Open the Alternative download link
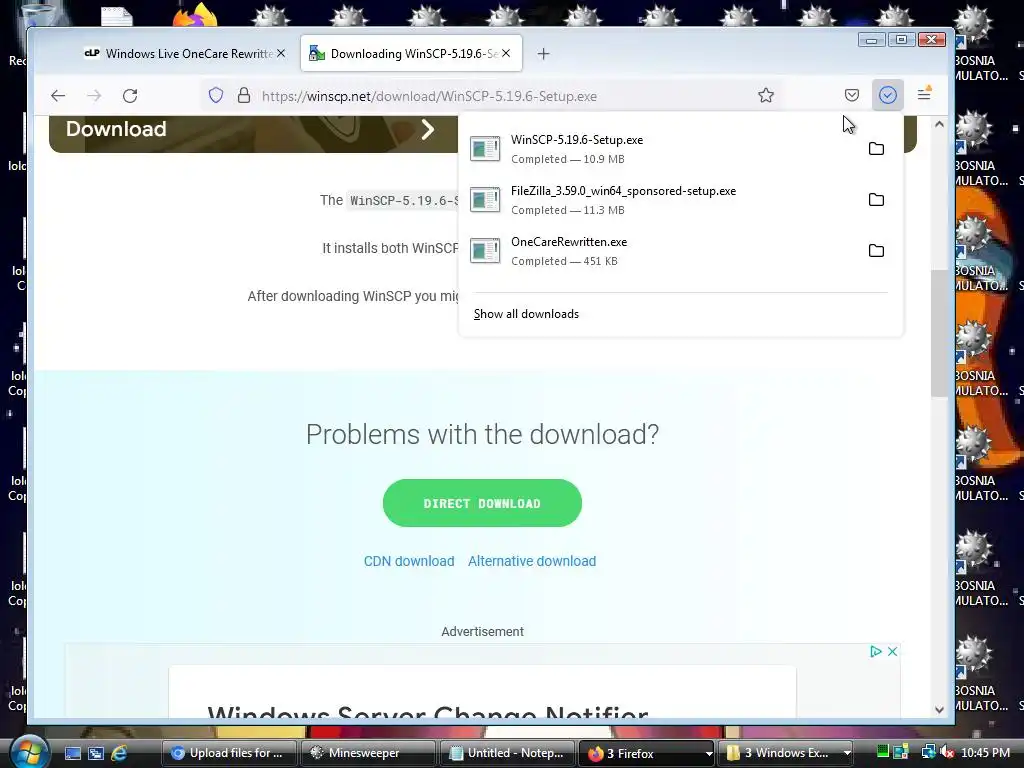 tap(532, 561)
